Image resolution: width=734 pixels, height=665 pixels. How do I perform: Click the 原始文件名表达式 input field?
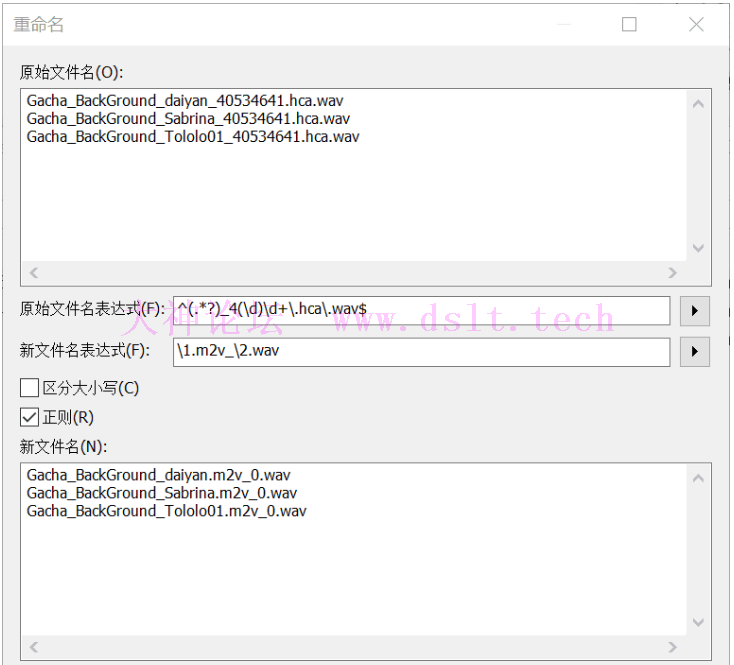pyautogui.click(x=420, y=311)
